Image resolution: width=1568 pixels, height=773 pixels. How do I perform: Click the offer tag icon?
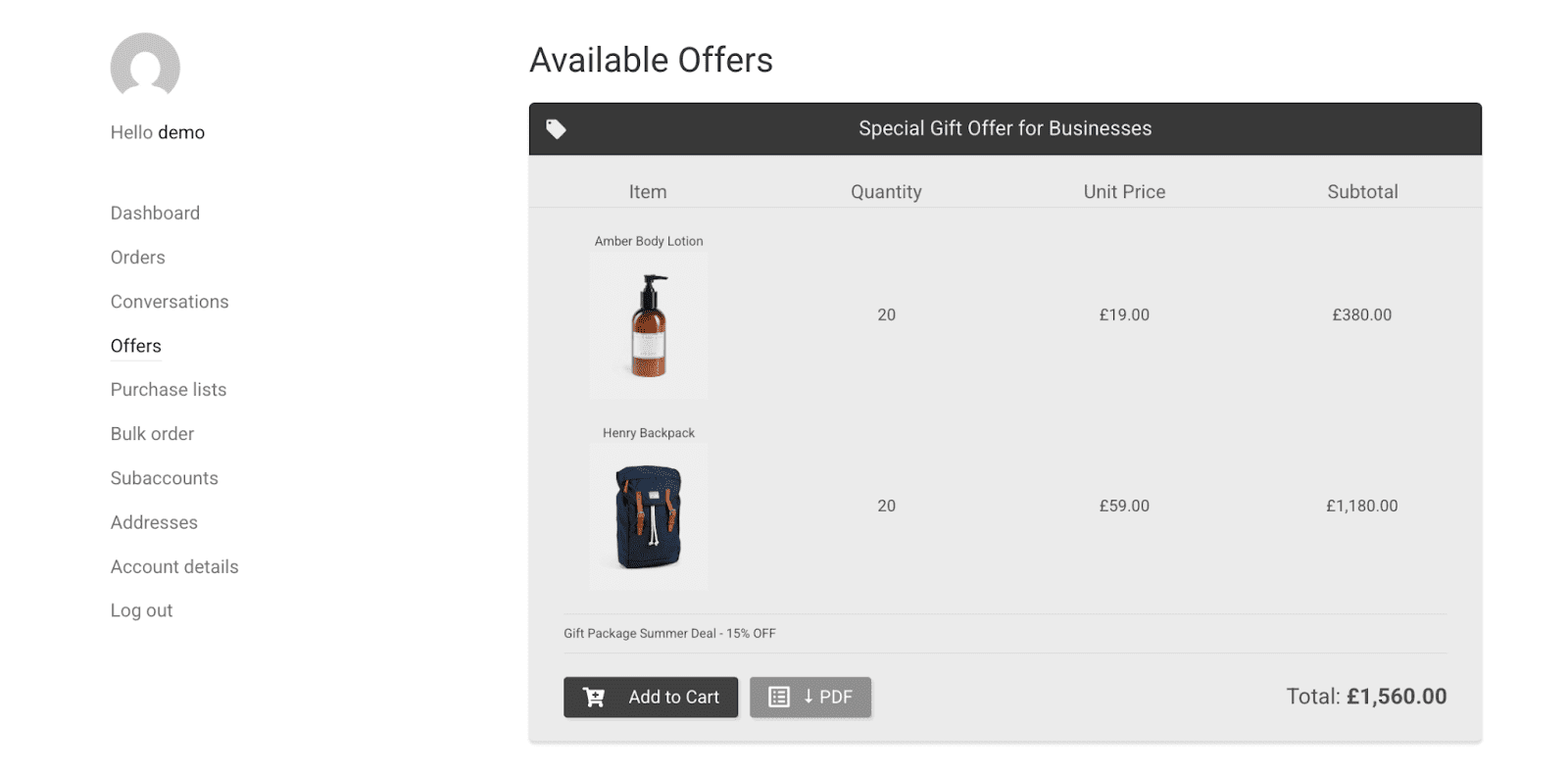556,129
